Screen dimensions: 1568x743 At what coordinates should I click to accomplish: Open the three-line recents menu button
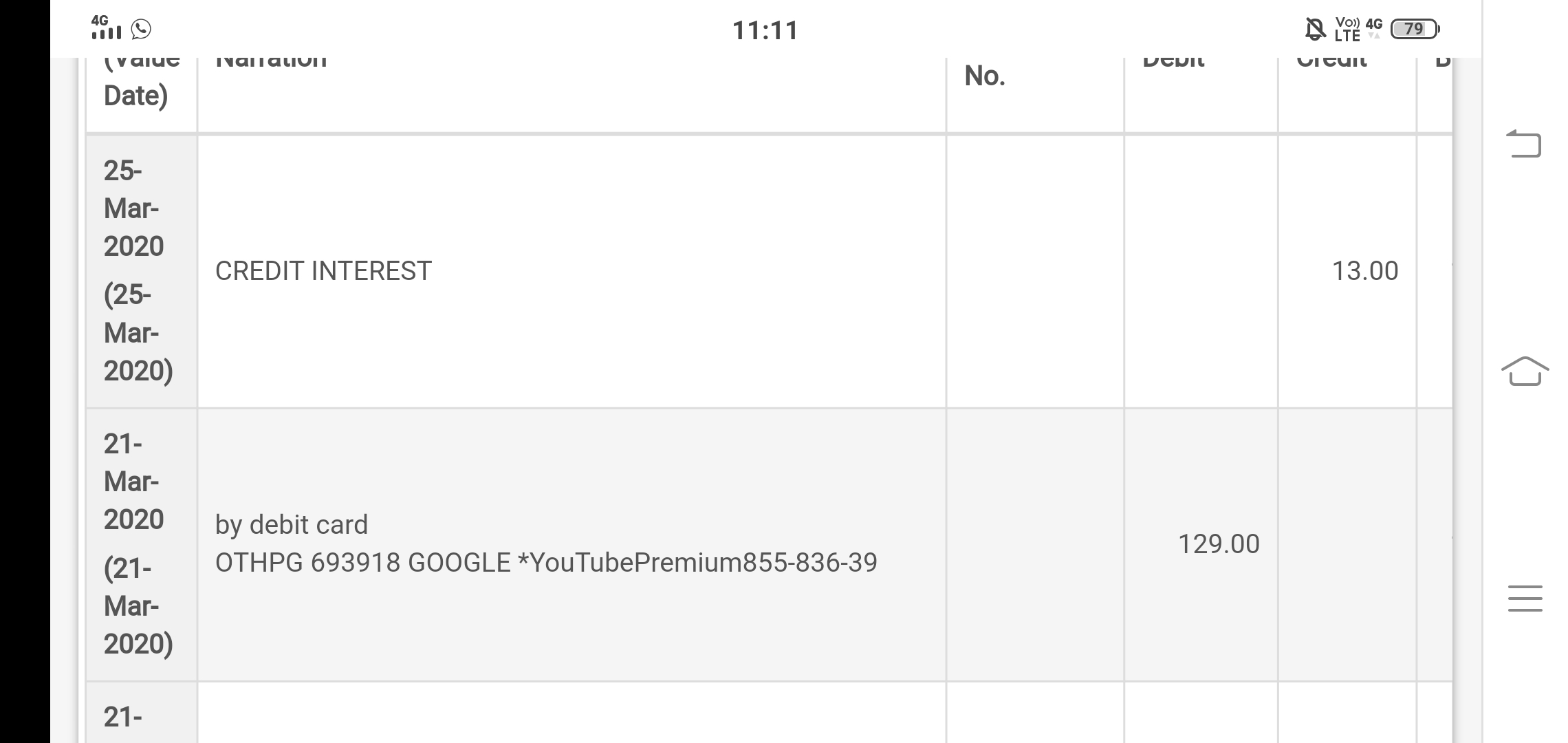[1525, 598]
